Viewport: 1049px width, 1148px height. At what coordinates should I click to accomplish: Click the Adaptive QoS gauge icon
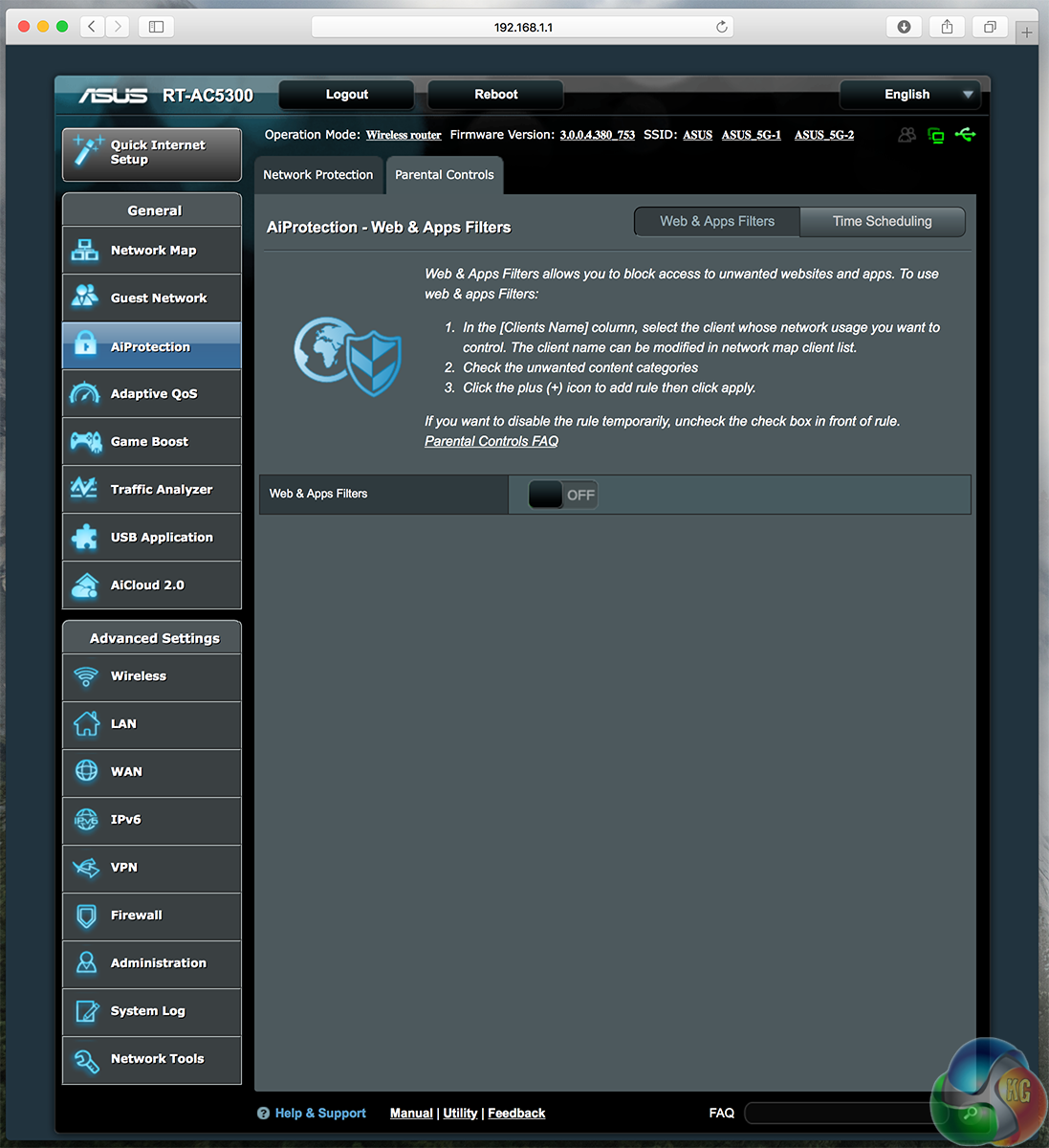tap(85, 393)
